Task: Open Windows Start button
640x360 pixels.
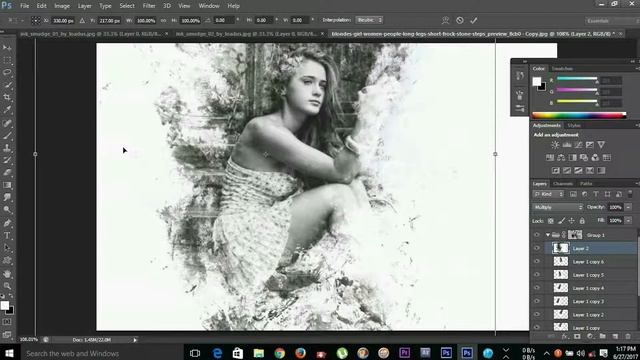Action: click(9, 353)
